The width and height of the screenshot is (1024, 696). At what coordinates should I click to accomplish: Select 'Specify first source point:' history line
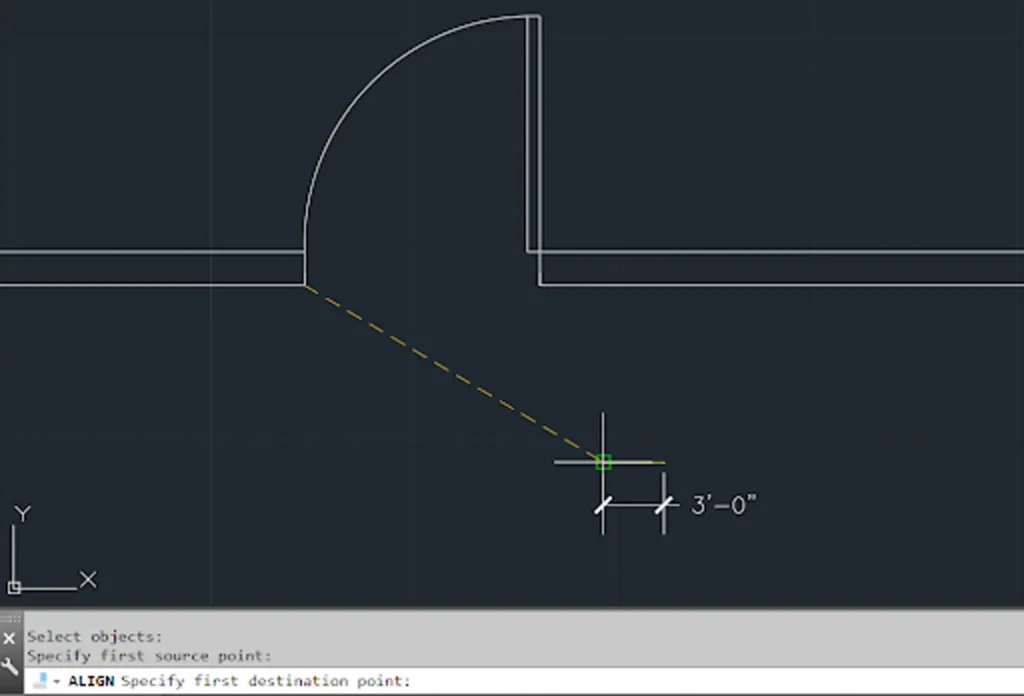pyautogui.click(x=149, y=656)
